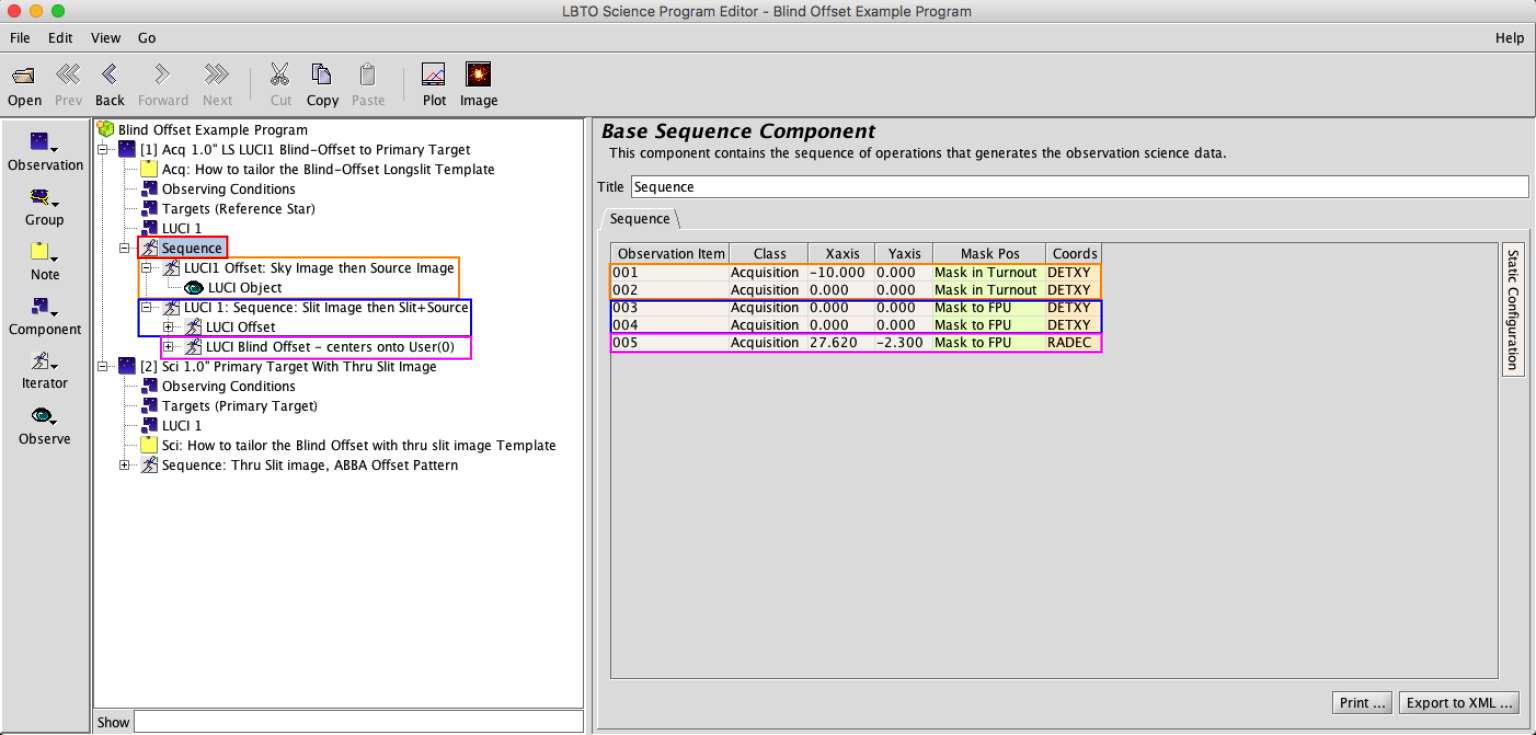Image resolution: width=1536 pixels, height=735 pixels.
Task: Click the Coords column header
Action: coord(1074,254)
